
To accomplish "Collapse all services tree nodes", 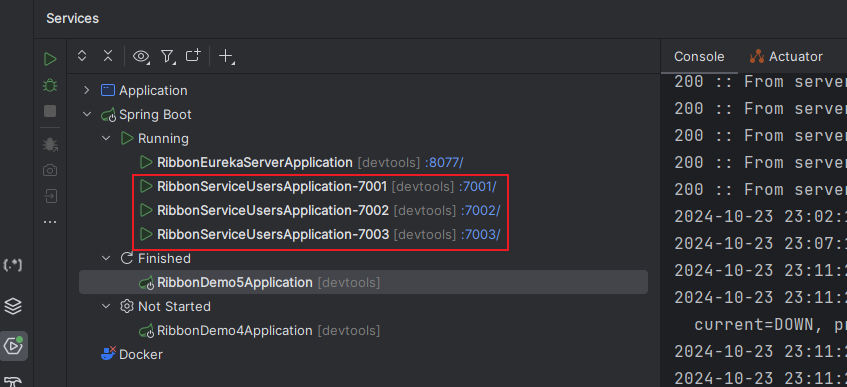I will coord(108,55).
